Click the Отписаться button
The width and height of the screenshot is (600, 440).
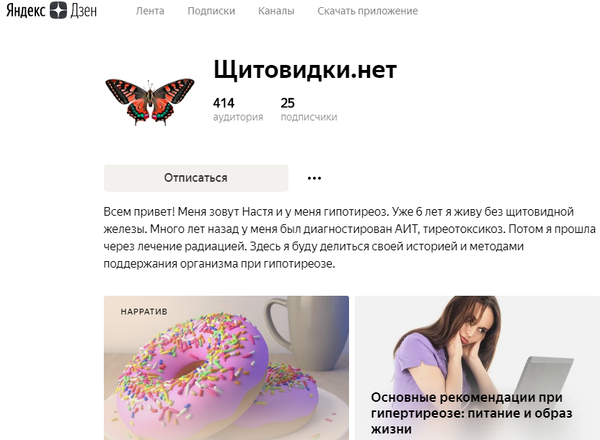[x=196, y=178]
